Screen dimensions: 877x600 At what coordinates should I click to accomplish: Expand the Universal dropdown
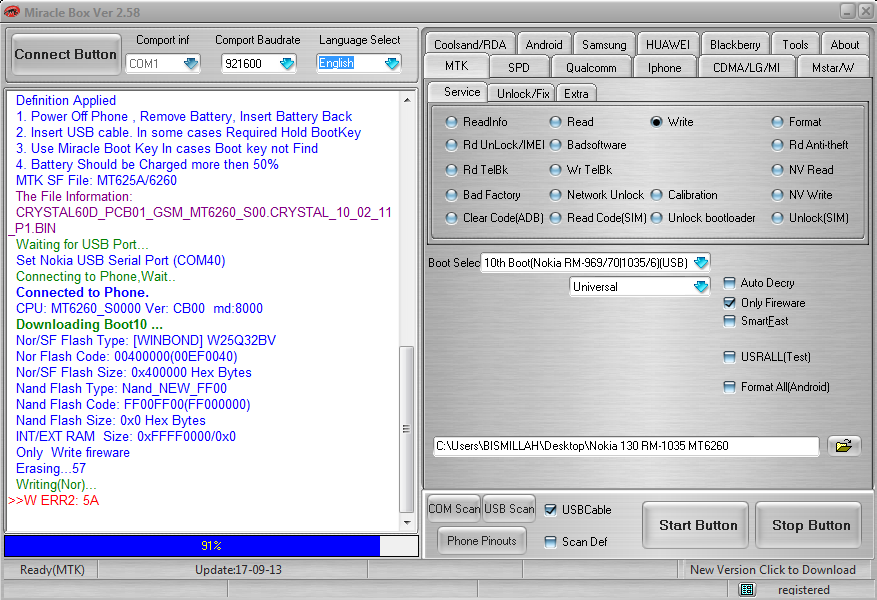(701, 286)
